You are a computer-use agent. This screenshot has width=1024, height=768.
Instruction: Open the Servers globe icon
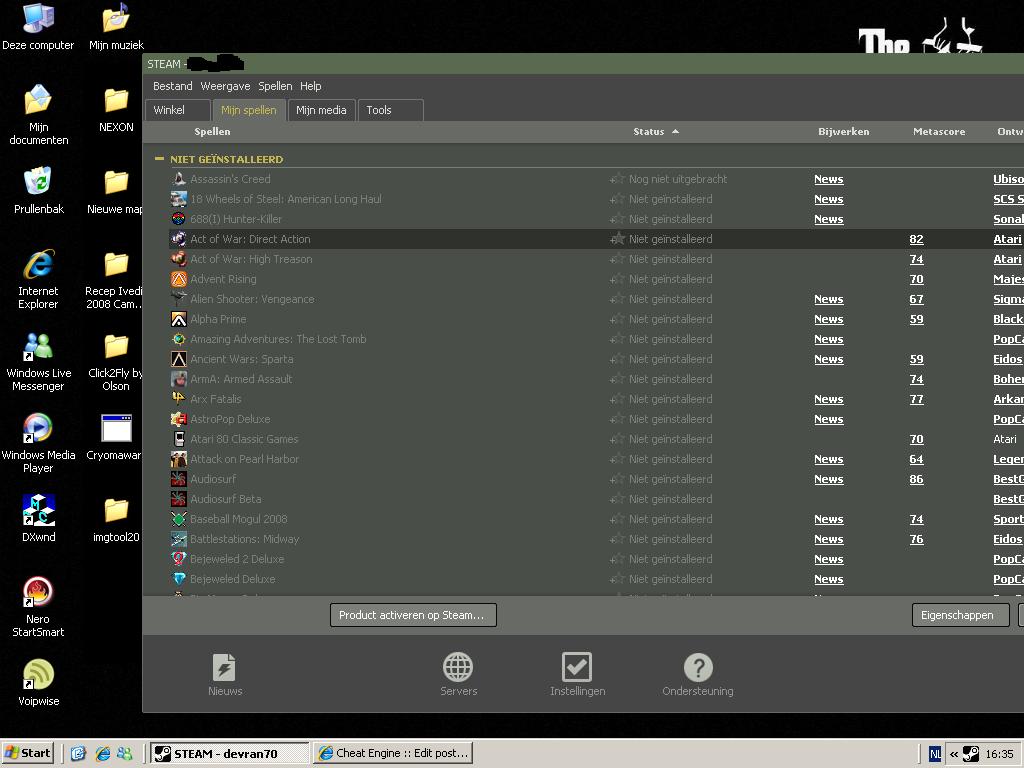click(458, 667)
